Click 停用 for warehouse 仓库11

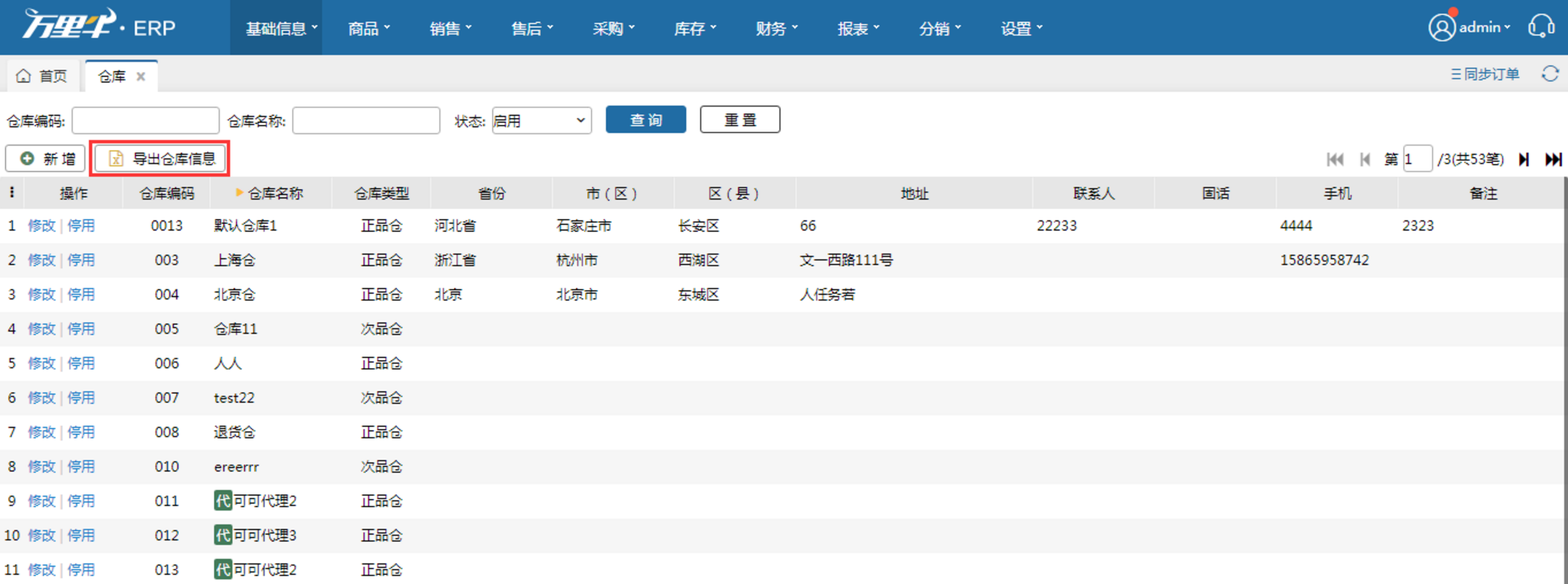coord(81,329)
